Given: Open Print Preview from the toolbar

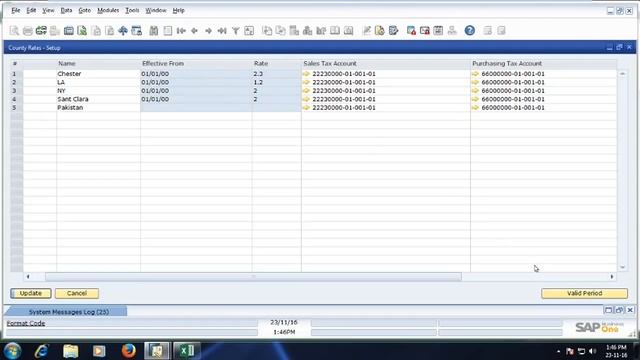Looking at the screenshot, I should [14, 31].
